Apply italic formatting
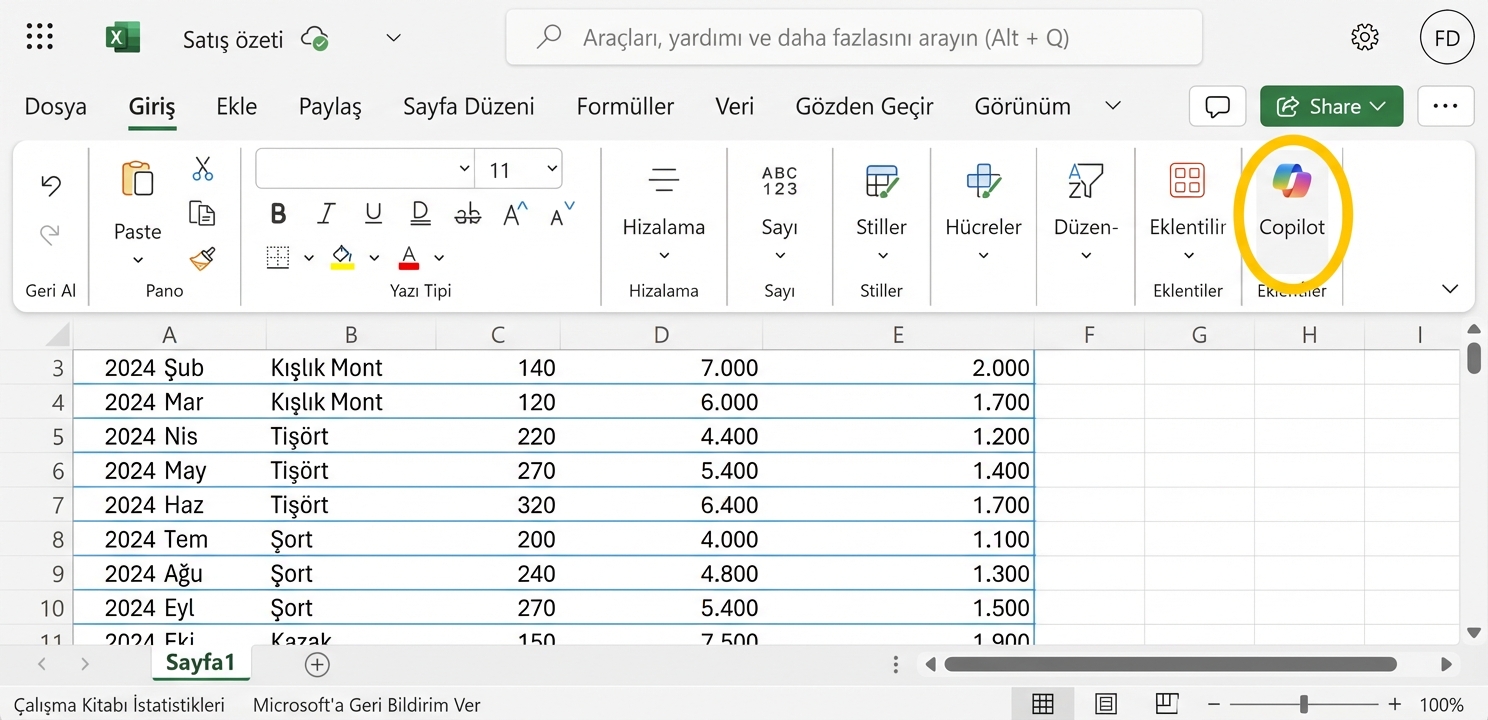 [325, 213]
